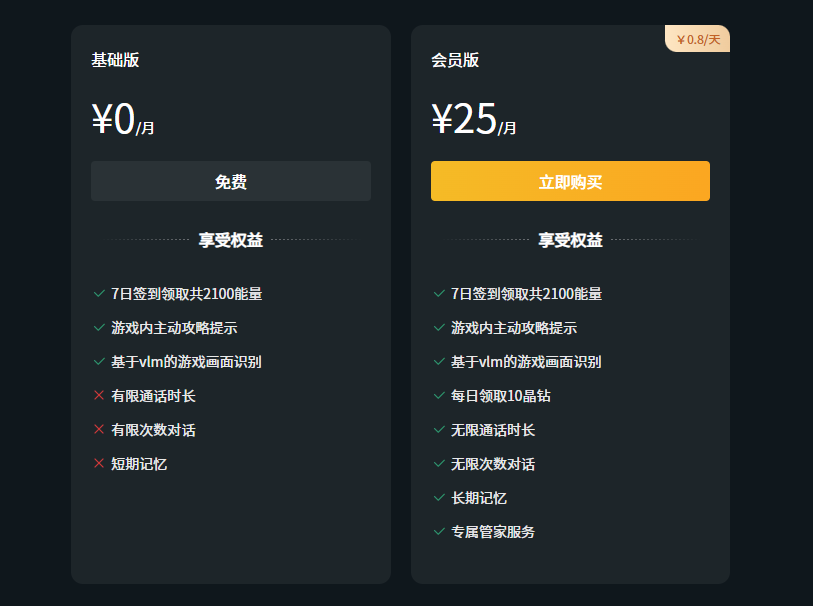Click 享受权益 heading on the basic card

[231, 240]
